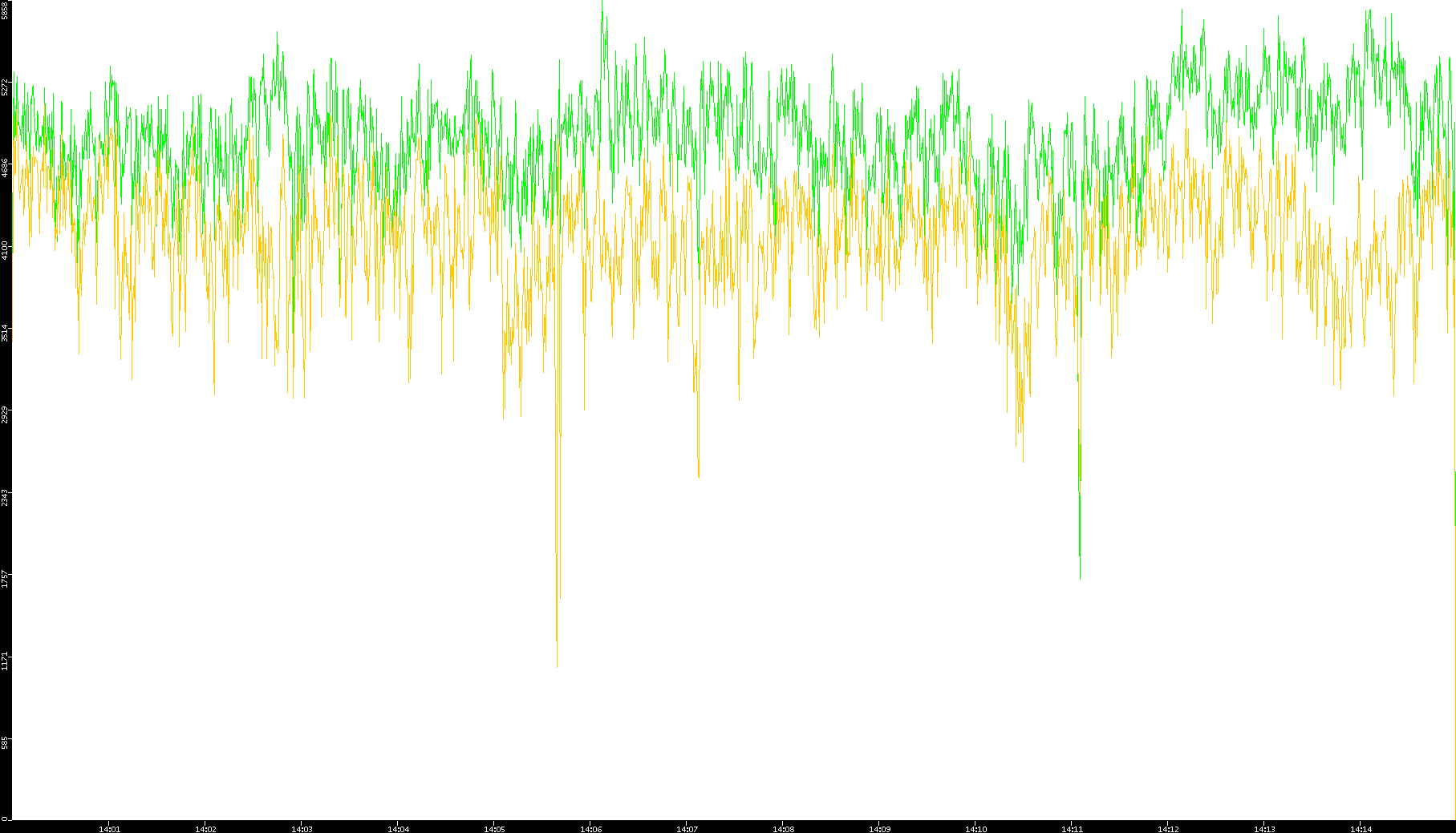The width and height of the screenshot is (1456, 833).
Task: Select the 1171 value axis label
Action: pos(5,661)
